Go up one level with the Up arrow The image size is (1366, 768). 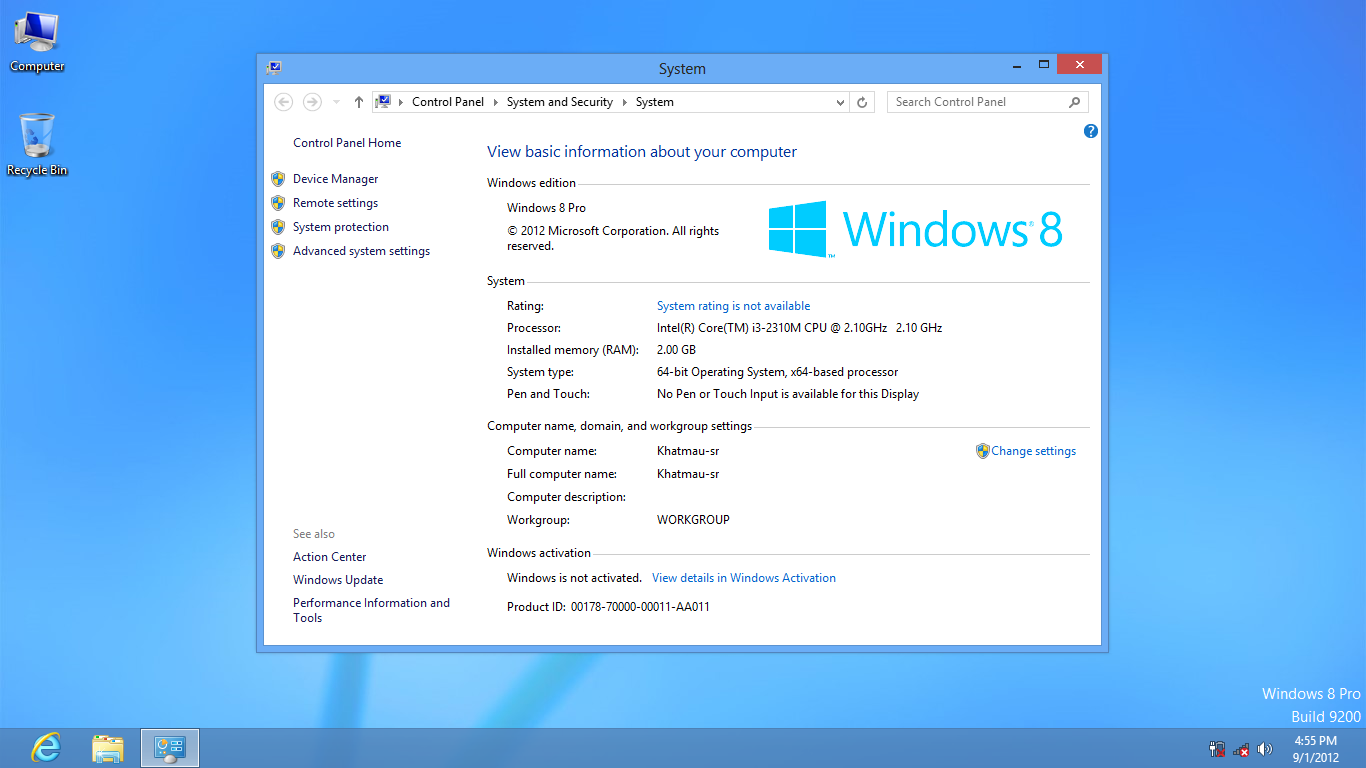(359, 102)
